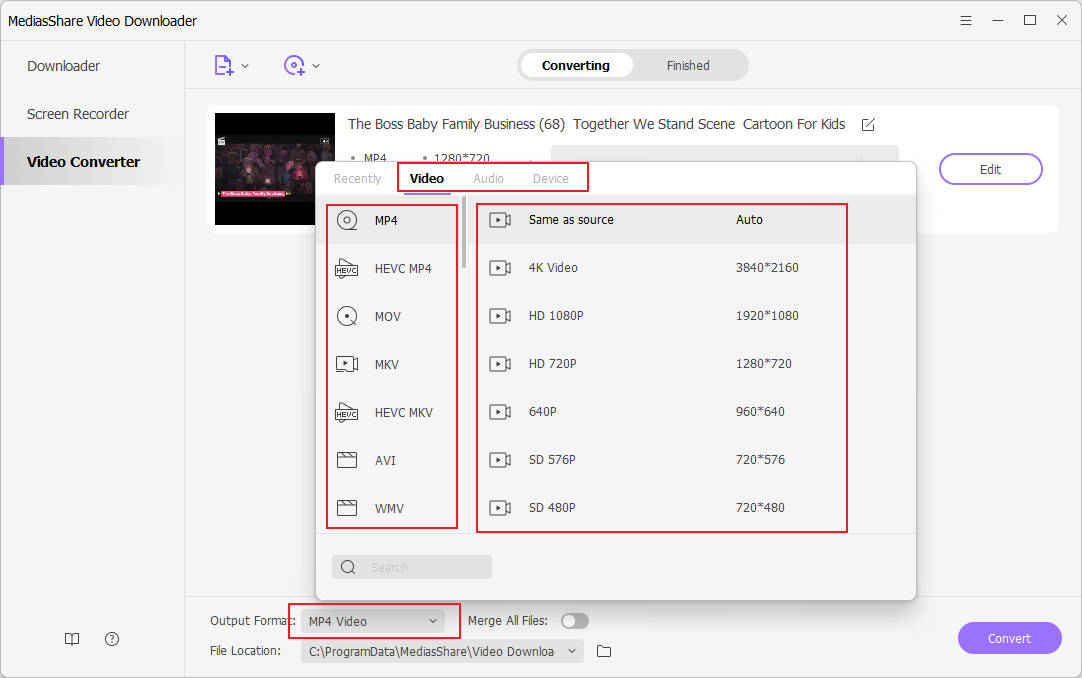This screenshot has height=678, width=1082.
Task: Click the Boss Baby Family Business video title
Action: pyautogui.click(x=596, y=124)
